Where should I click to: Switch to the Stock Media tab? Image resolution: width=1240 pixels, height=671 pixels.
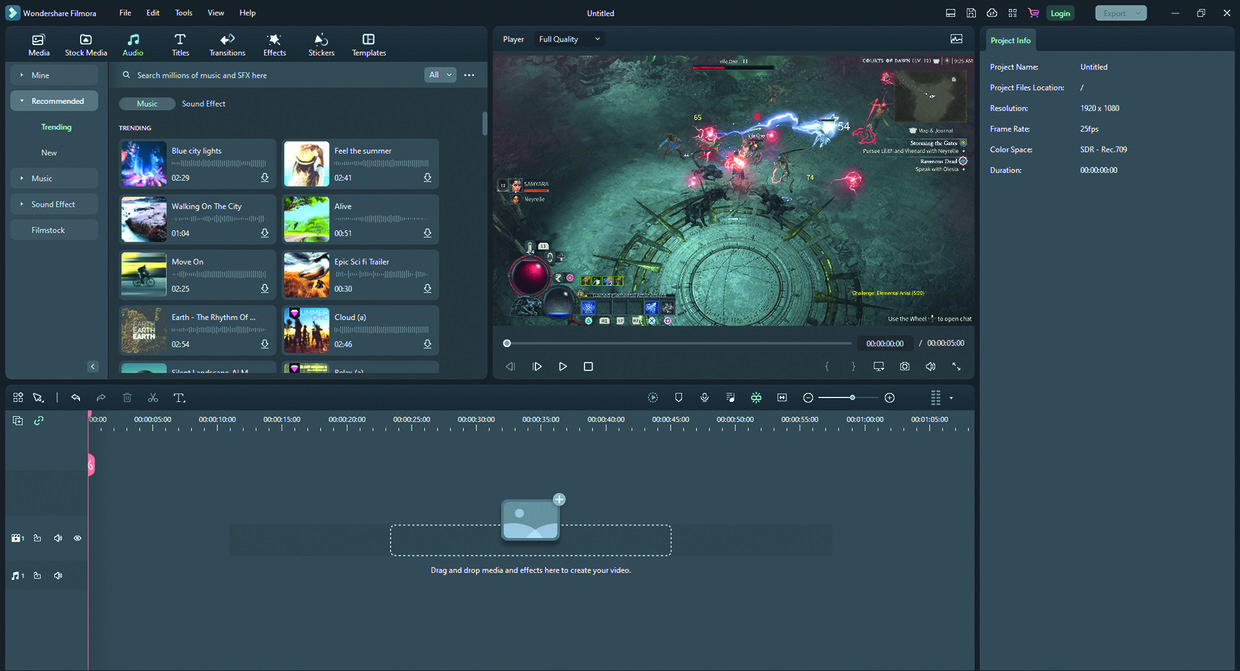coord(86,45)
